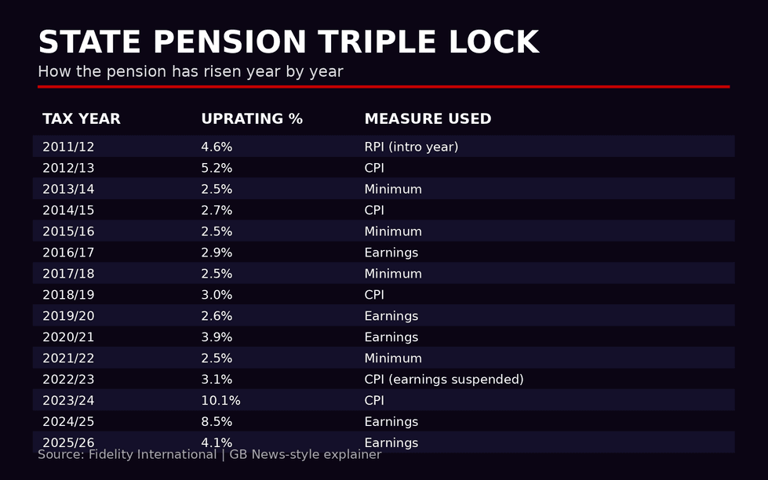
Task: Click the Measure Used column header
Action: tap(427, 119)
